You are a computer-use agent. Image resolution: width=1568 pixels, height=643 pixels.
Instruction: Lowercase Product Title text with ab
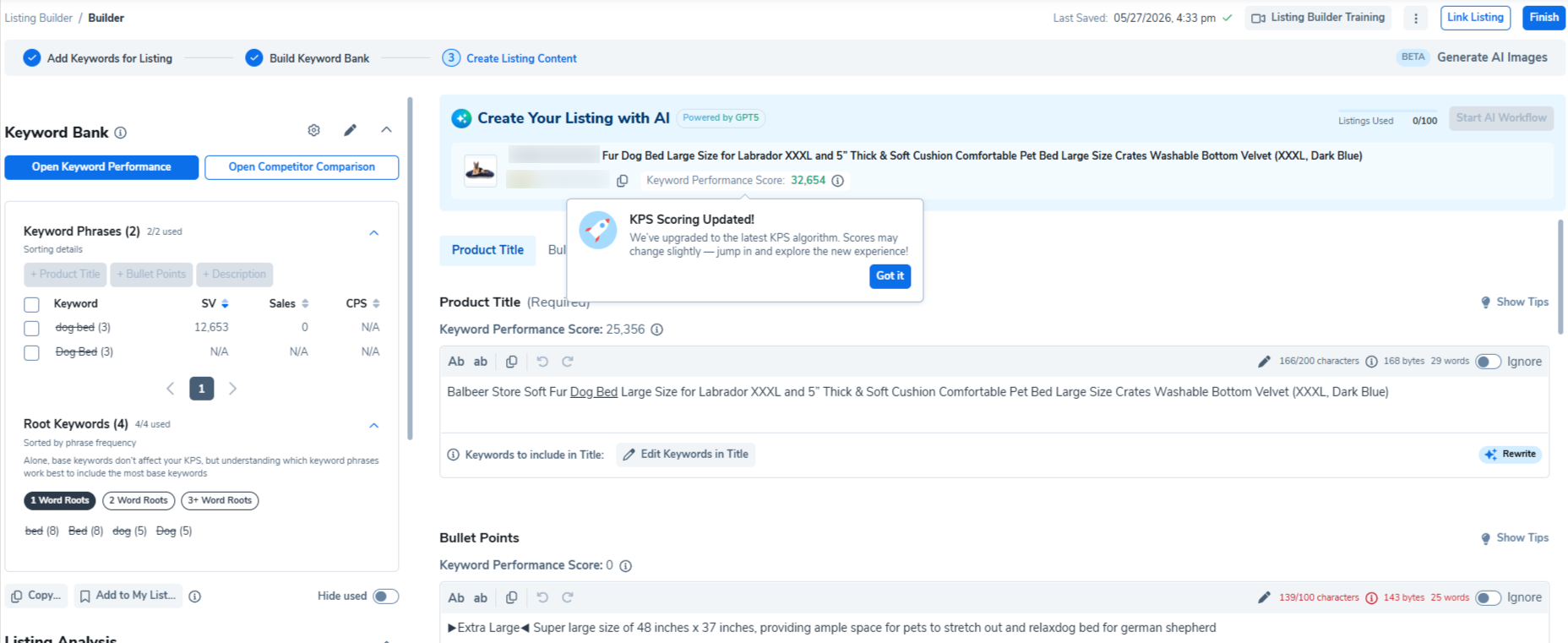click(481, 362)
